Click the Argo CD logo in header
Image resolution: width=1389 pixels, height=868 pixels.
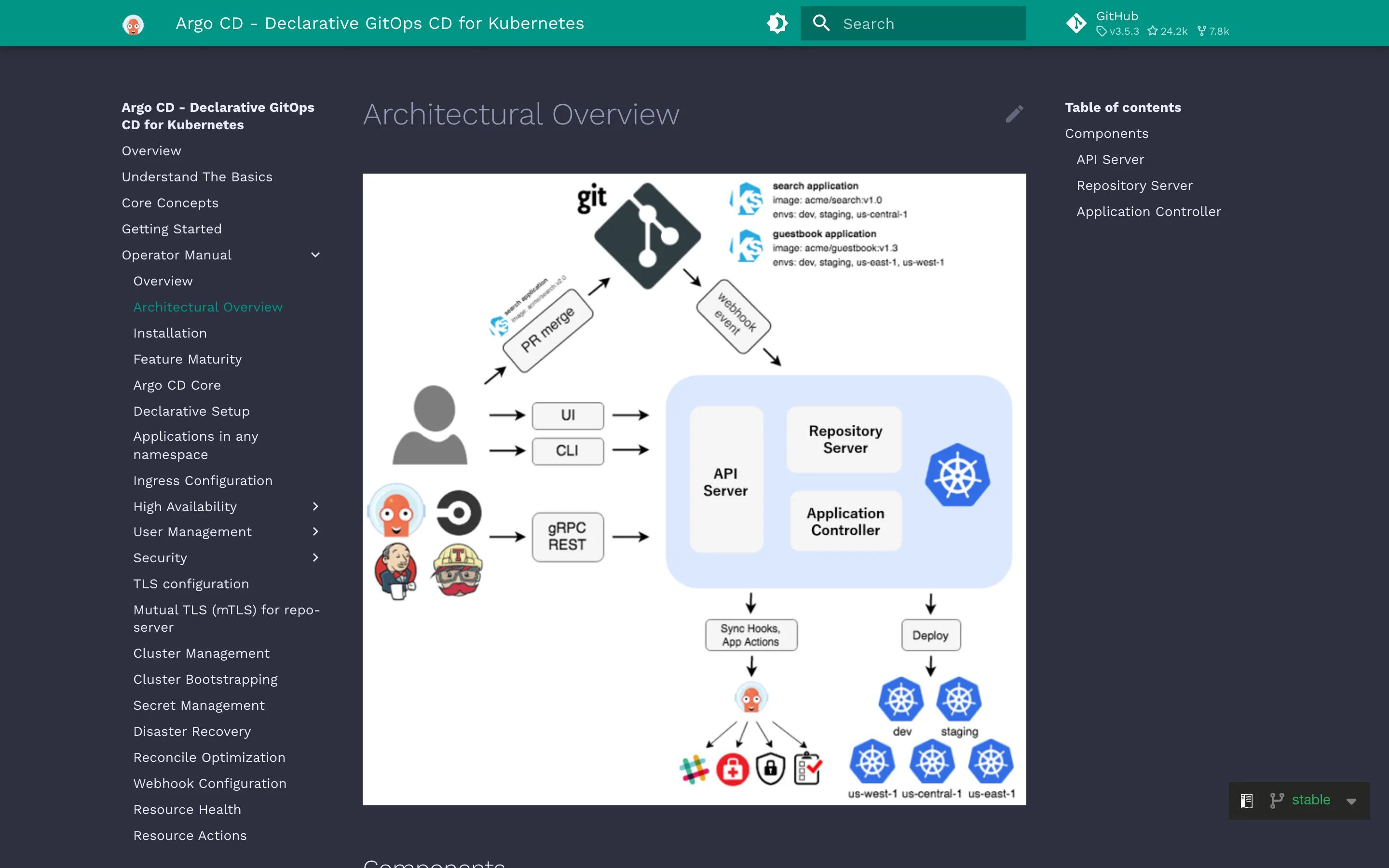click(x=133, y=24)
